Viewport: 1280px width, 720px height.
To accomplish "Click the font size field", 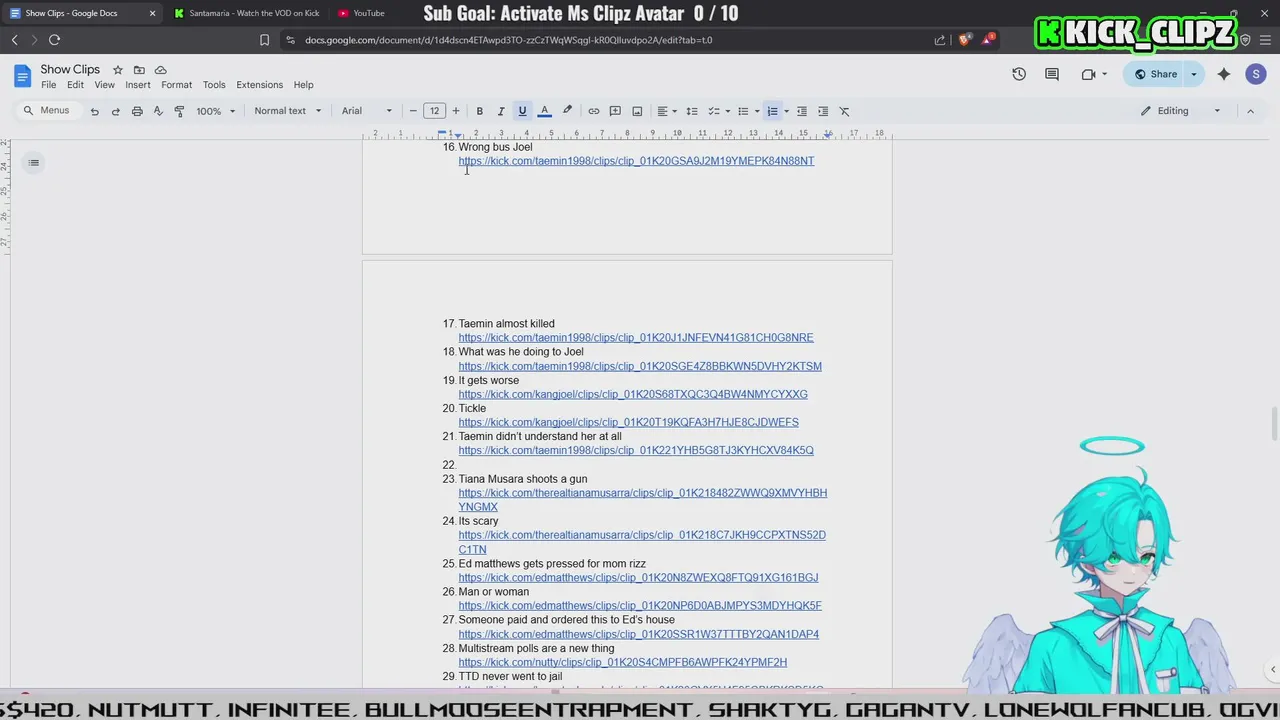I will [x=434, y=111].
